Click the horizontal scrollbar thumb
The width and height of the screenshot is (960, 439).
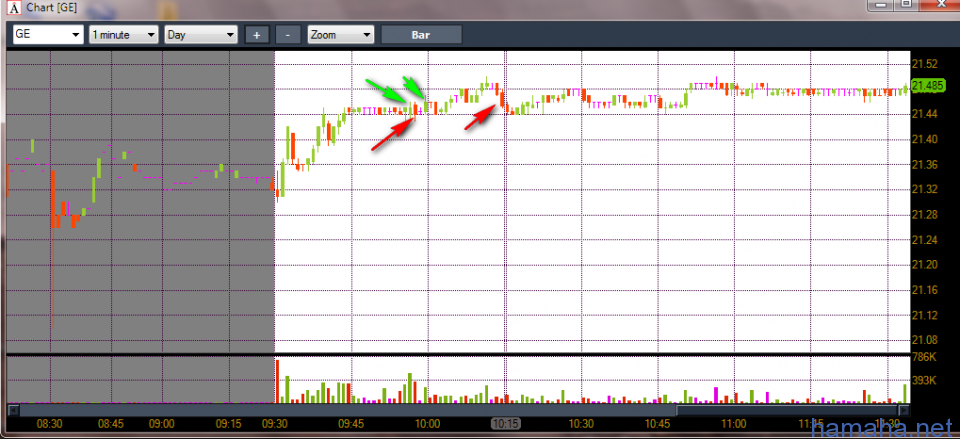787,410
